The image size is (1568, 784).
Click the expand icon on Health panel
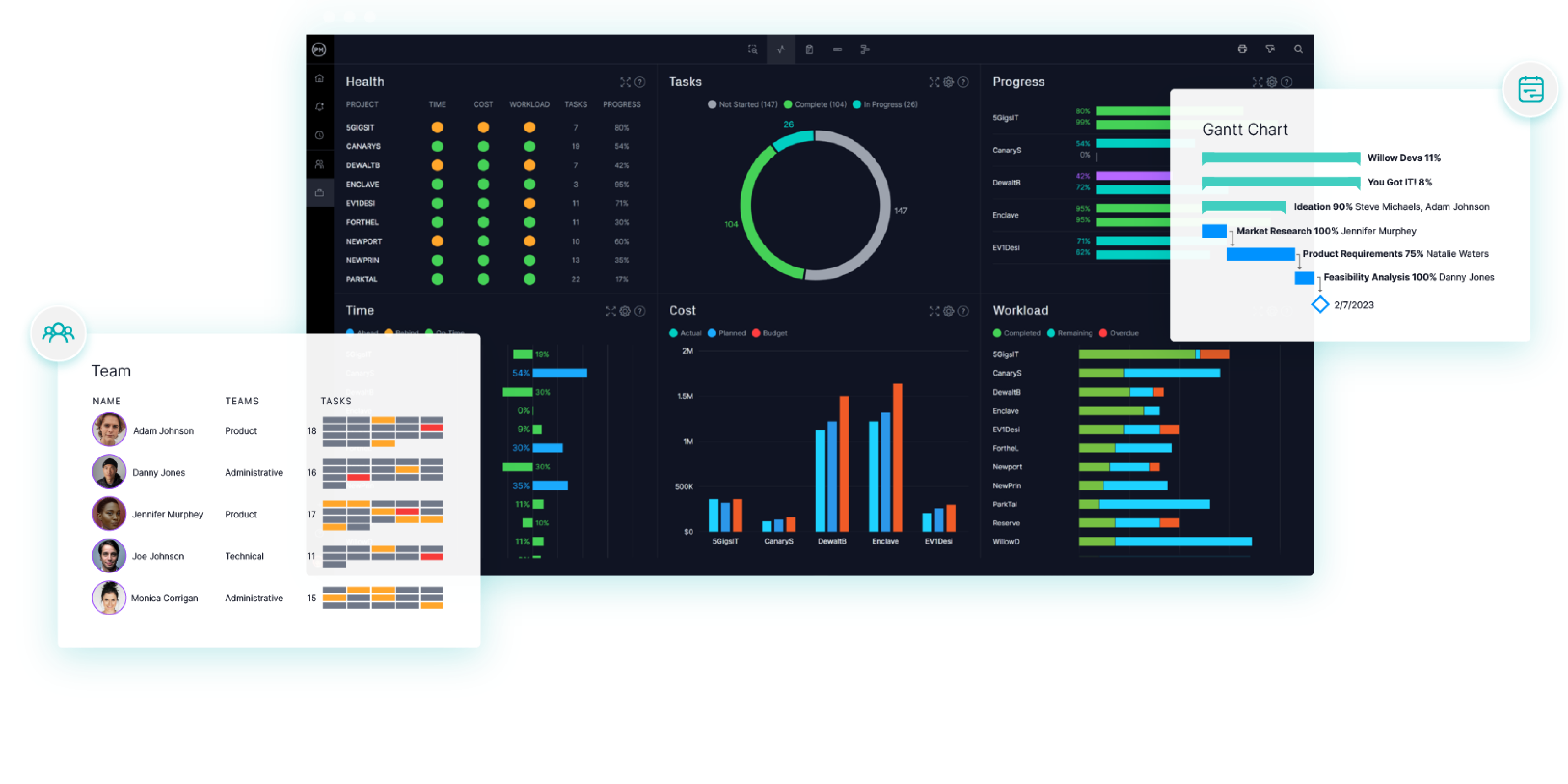pos(621,81)
